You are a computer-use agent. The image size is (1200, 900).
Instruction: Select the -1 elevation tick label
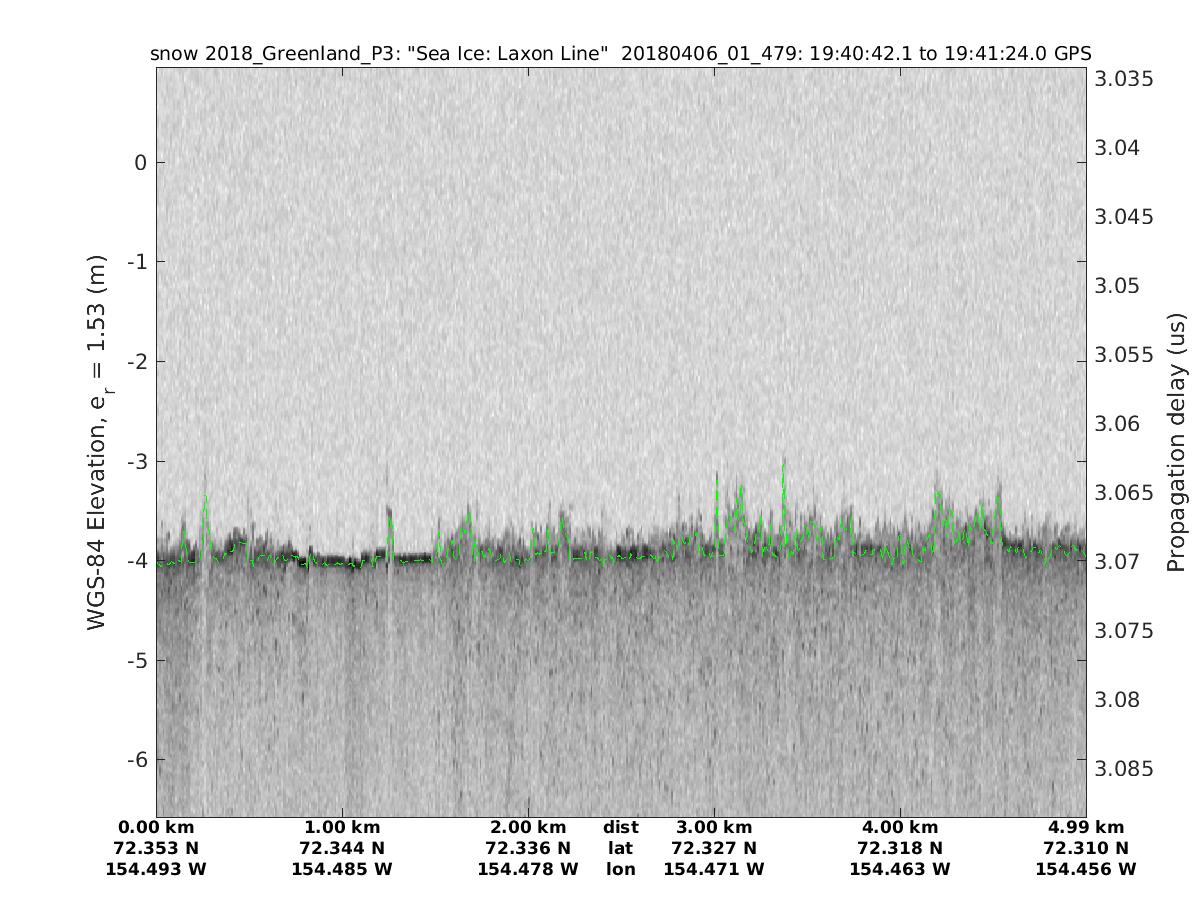[x=136, y=262]
